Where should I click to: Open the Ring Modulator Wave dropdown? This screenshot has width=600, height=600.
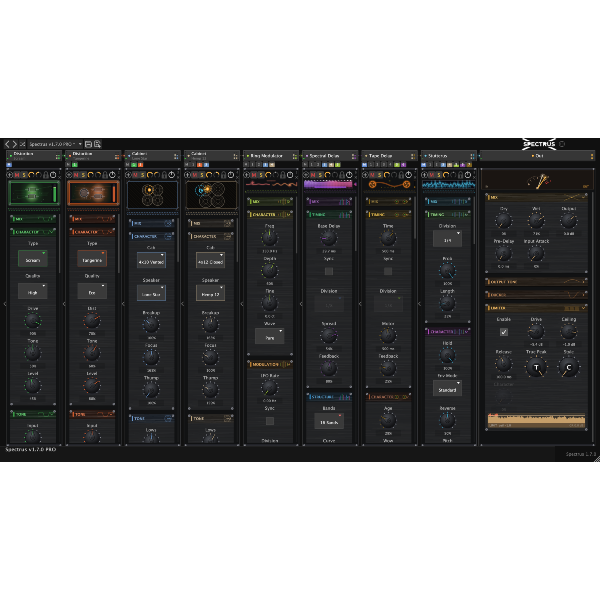pyautogui.click(x=270, y=336)
